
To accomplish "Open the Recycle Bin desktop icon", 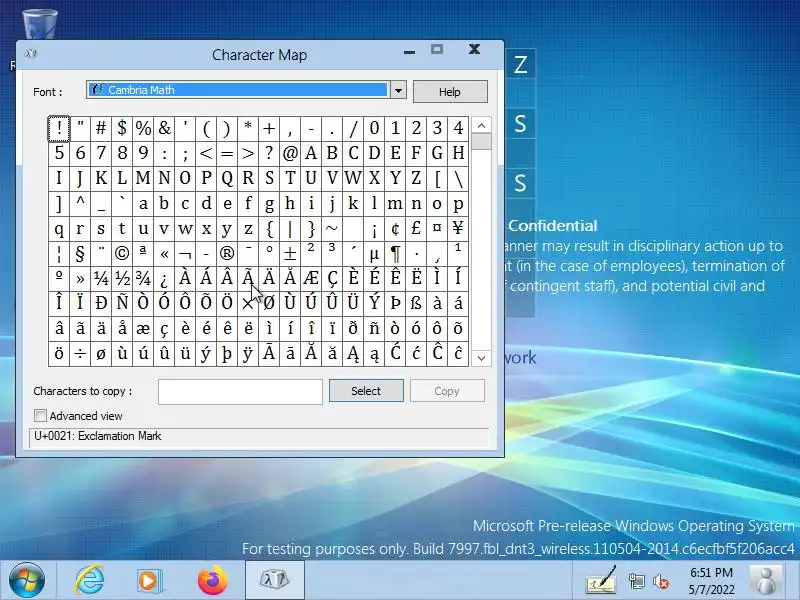I will pos(40,24).
